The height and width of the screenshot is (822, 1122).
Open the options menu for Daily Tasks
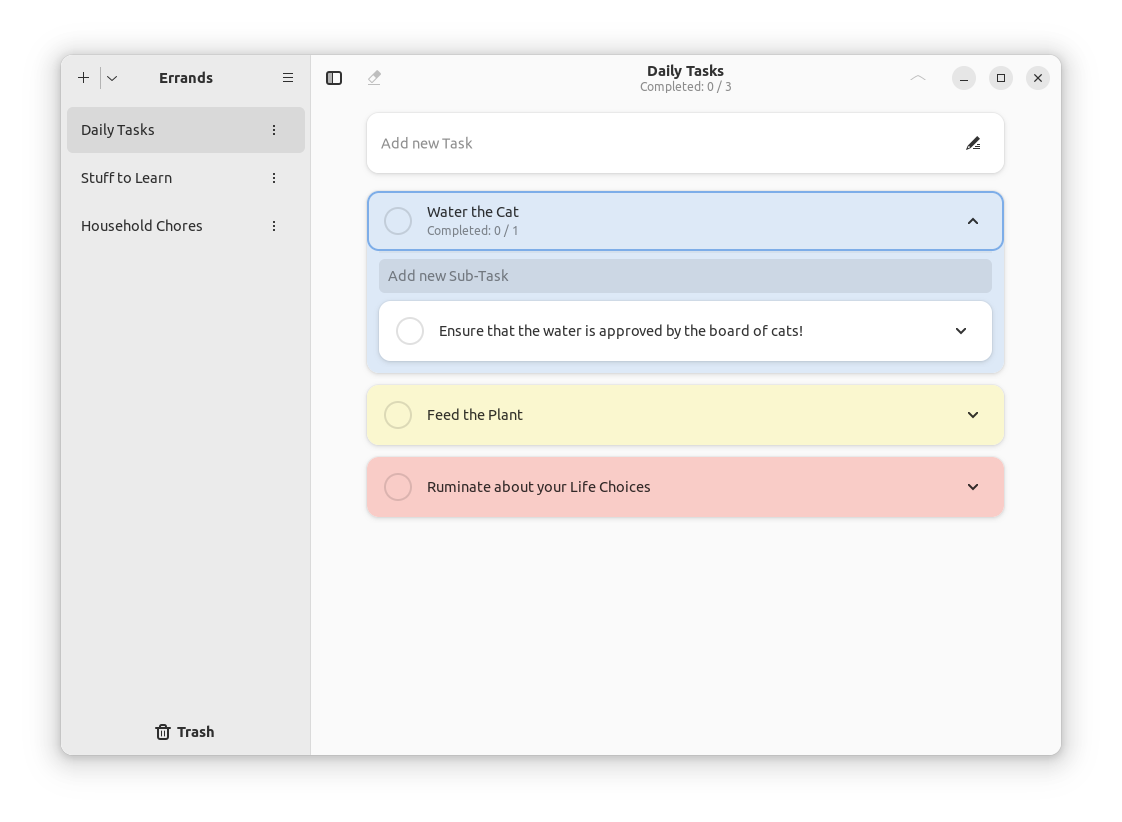(274, 130)
